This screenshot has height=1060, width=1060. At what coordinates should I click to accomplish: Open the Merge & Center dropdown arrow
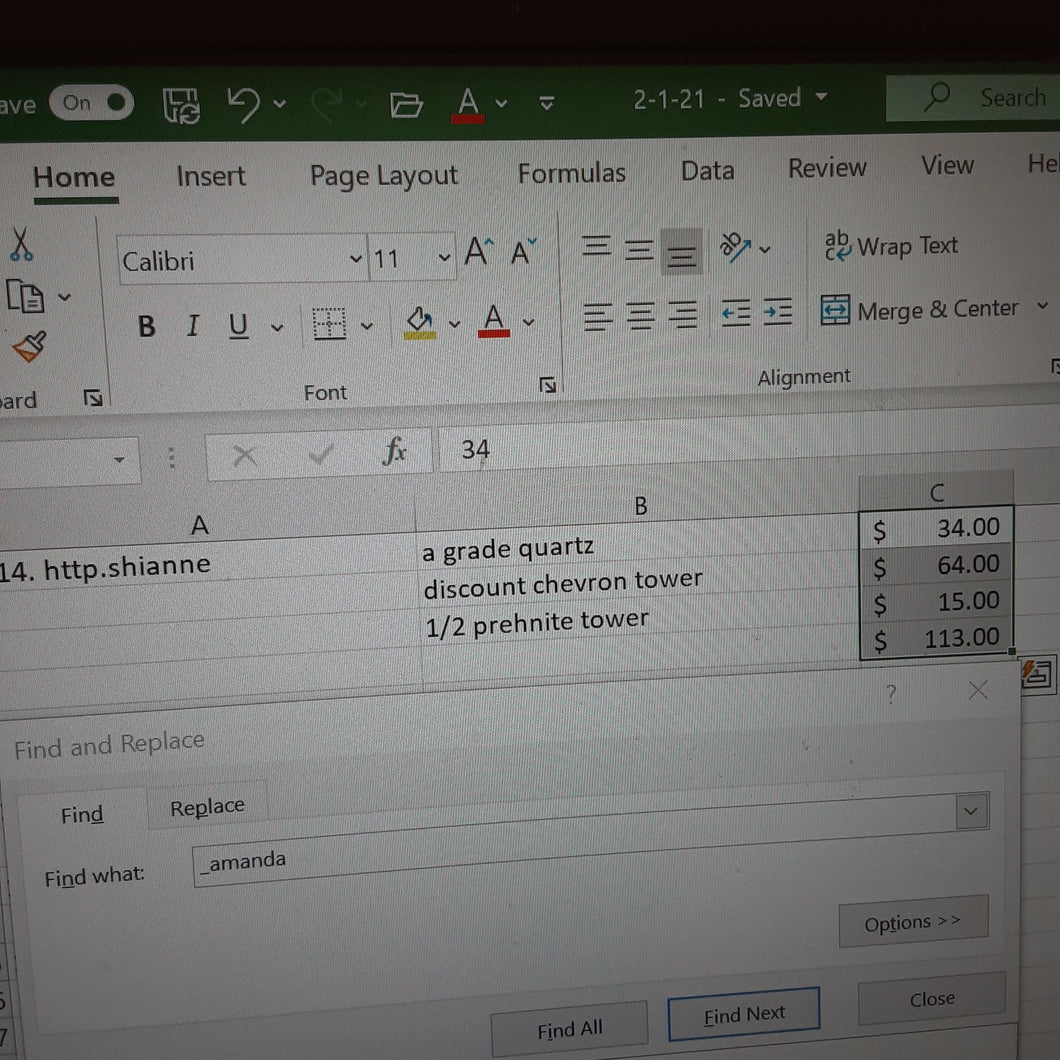pyautogui.click(x=1042, y=306)
